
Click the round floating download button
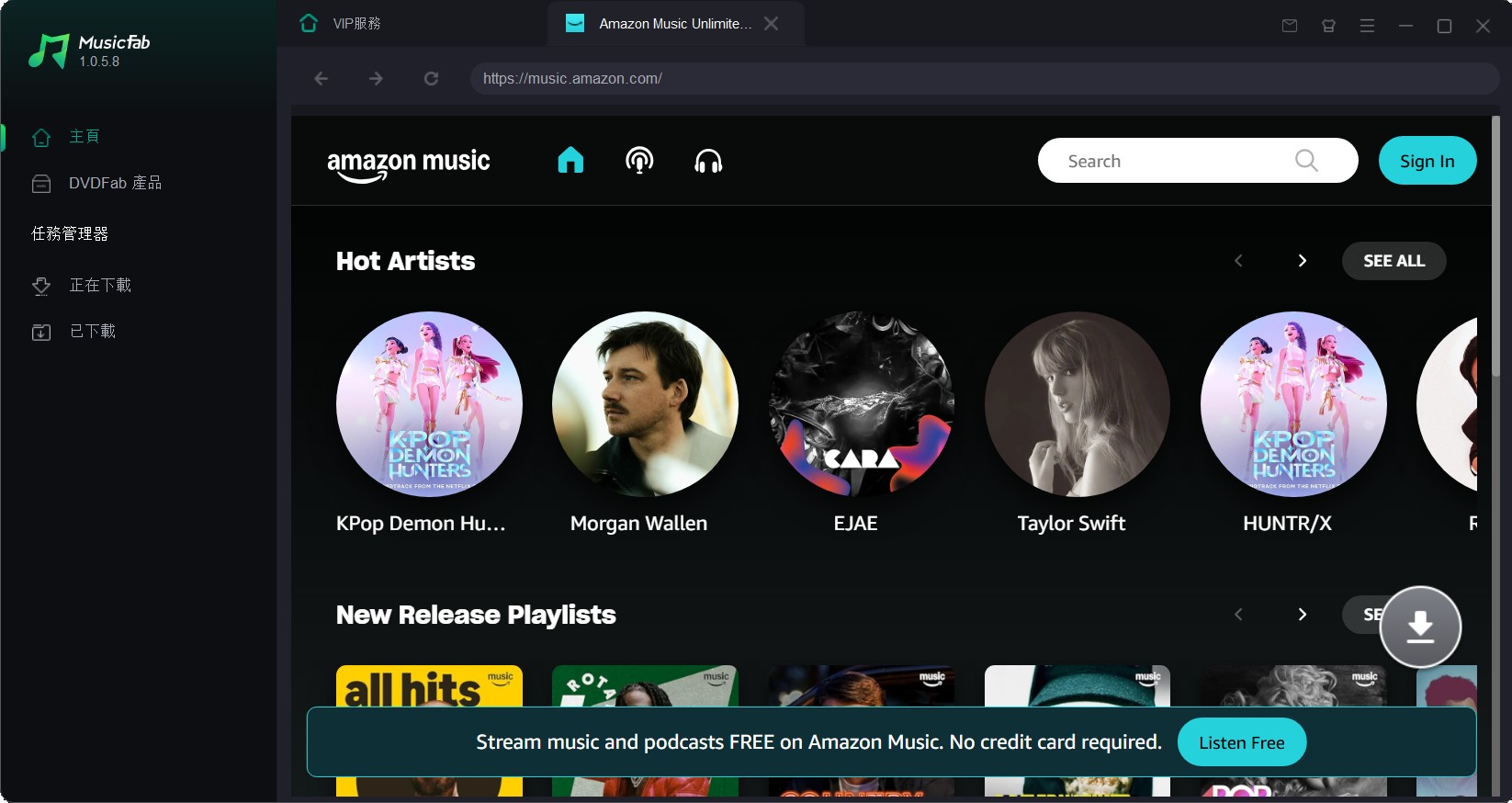1420,627
